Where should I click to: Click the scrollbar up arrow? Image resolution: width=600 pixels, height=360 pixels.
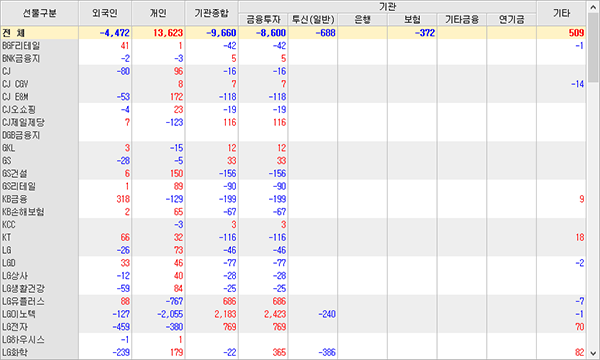click(593, 7)
